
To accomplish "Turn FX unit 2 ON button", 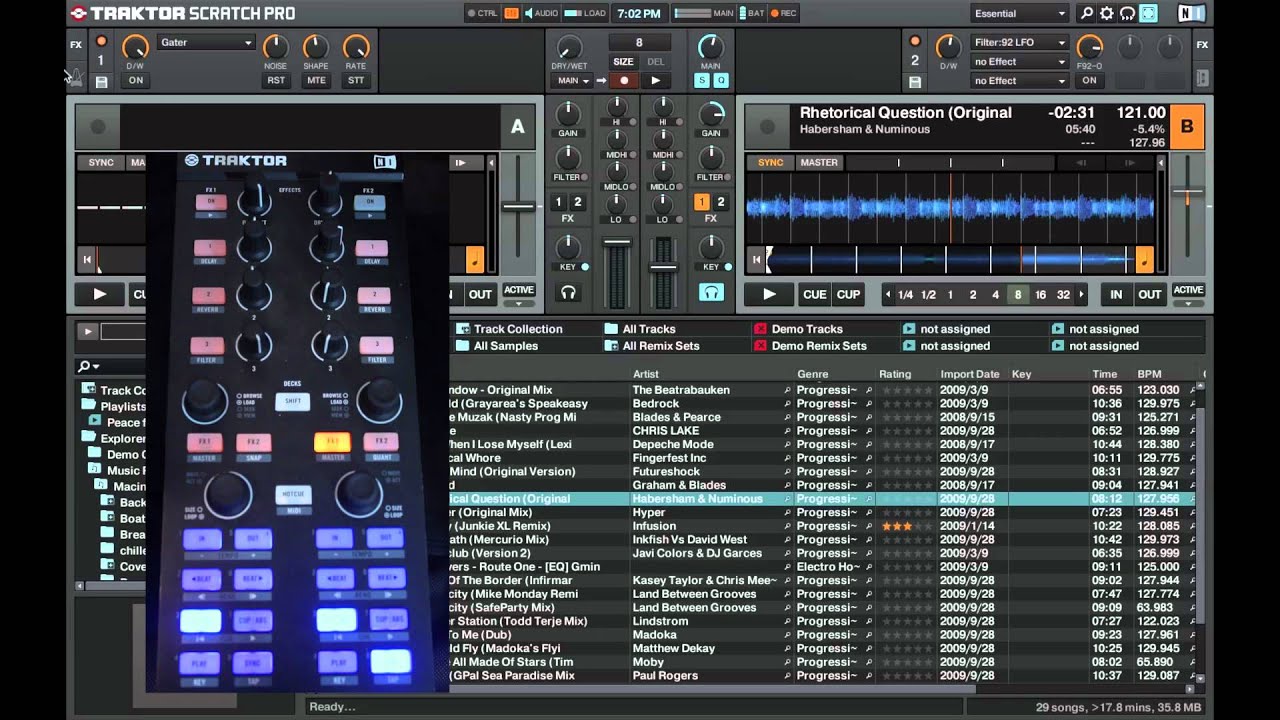I will [x=1089, y=80].
